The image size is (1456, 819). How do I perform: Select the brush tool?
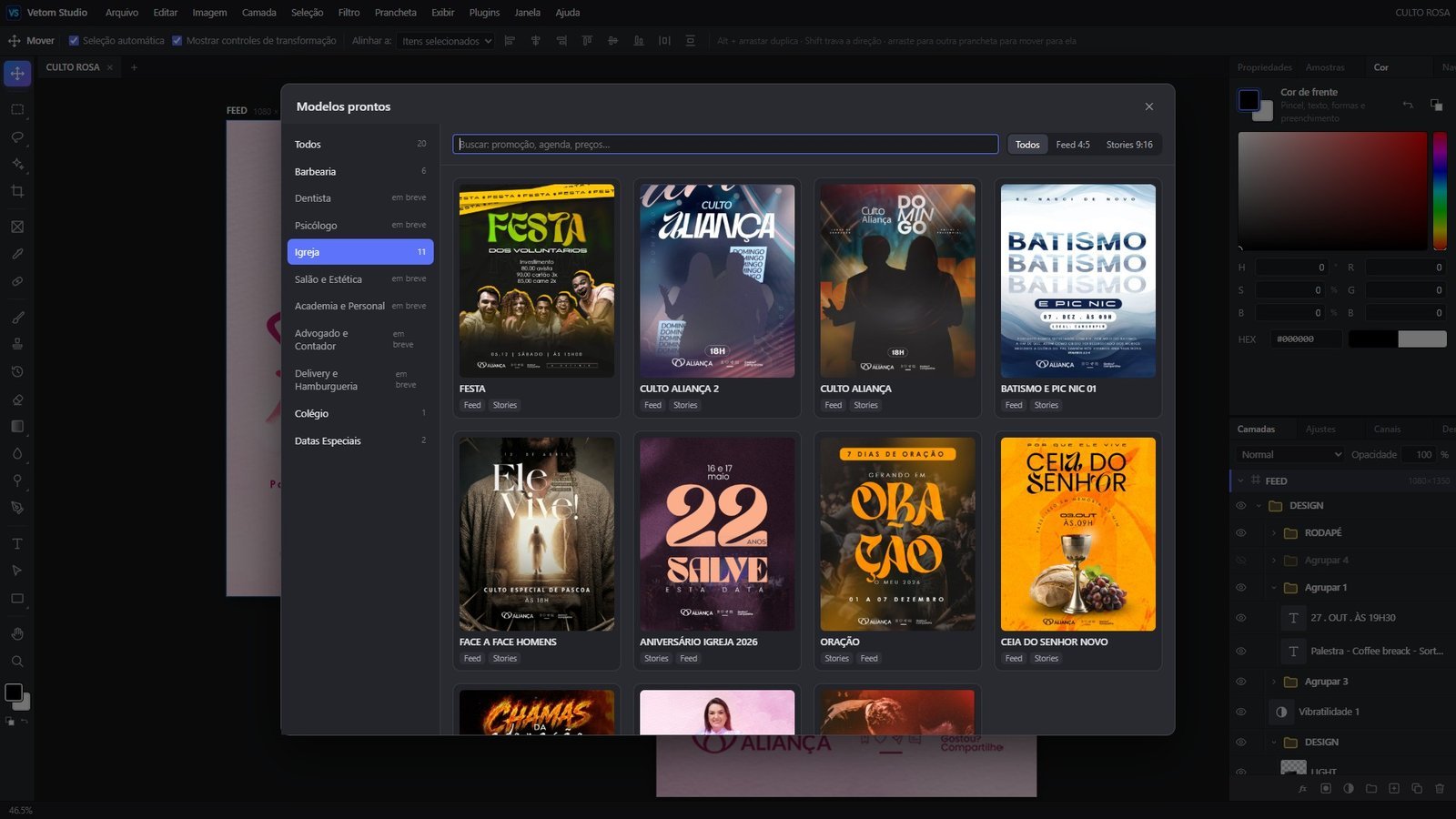coord(17,318)
